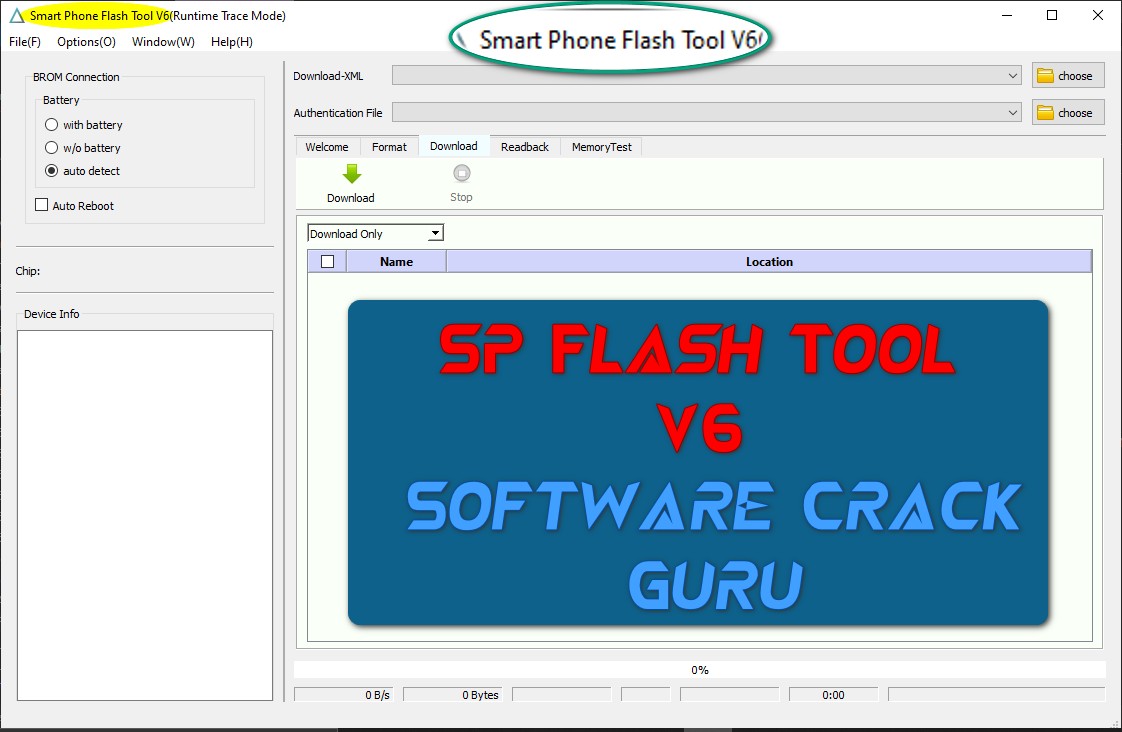This screenshot has height=732, width=1122.
Task: Click the Authentication File path field
Action: click(706, 113)
